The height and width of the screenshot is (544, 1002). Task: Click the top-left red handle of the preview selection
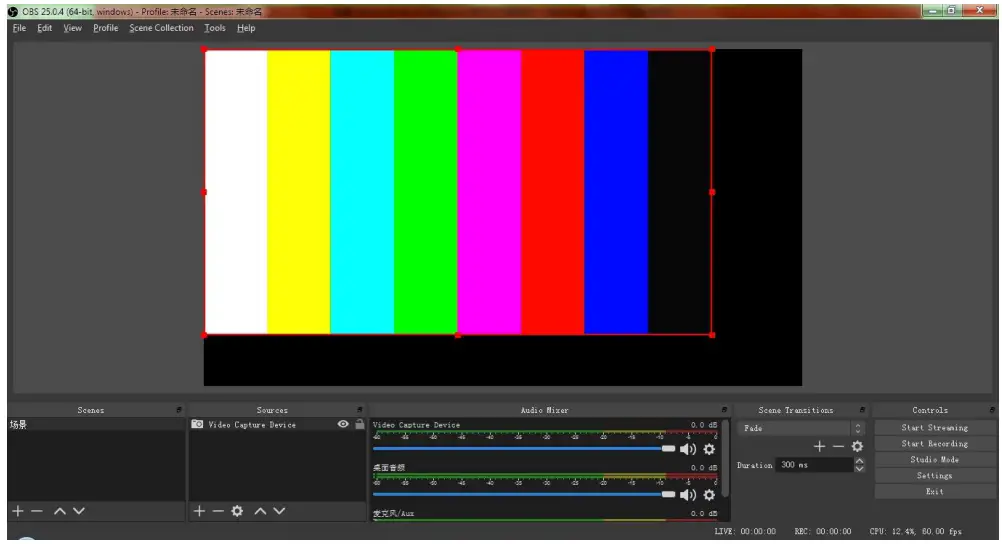pos(204,50)
